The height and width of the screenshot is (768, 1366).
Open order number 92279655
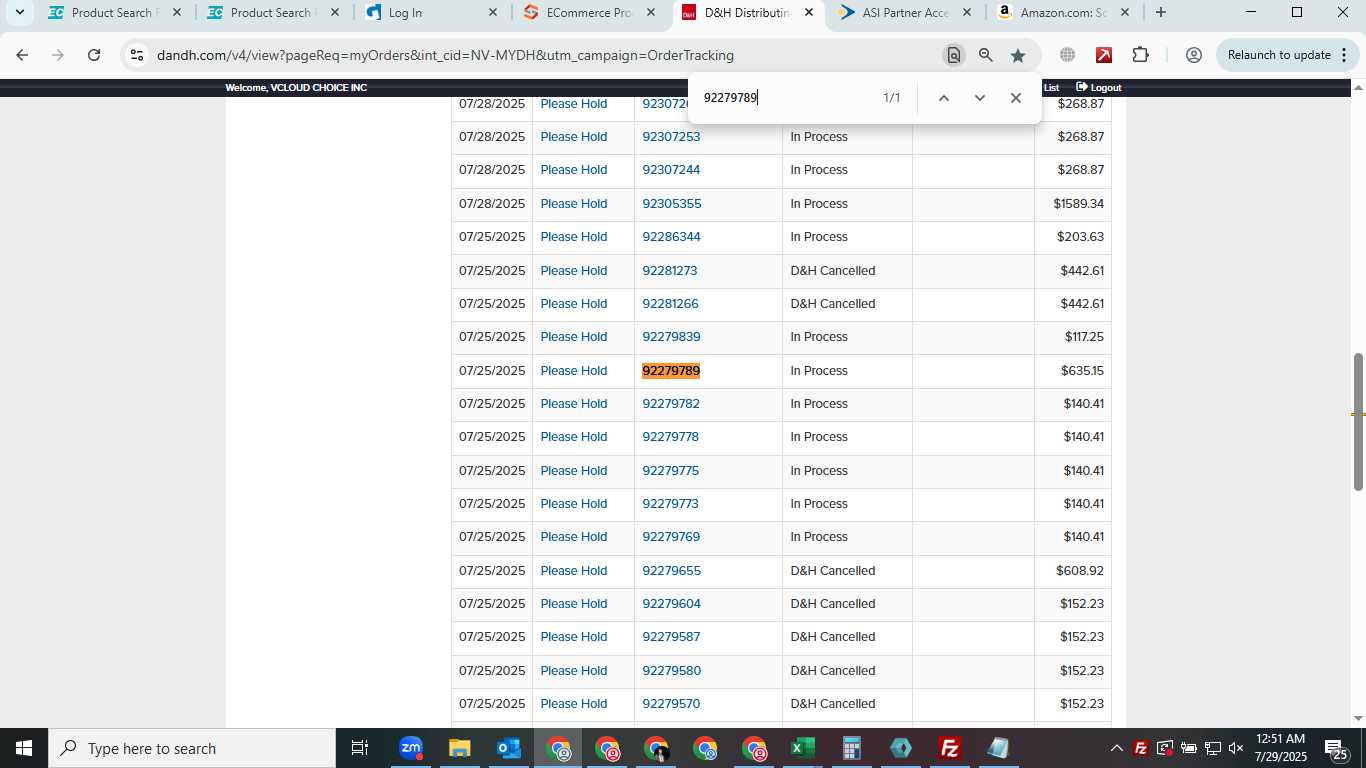(x=671, y=571)
